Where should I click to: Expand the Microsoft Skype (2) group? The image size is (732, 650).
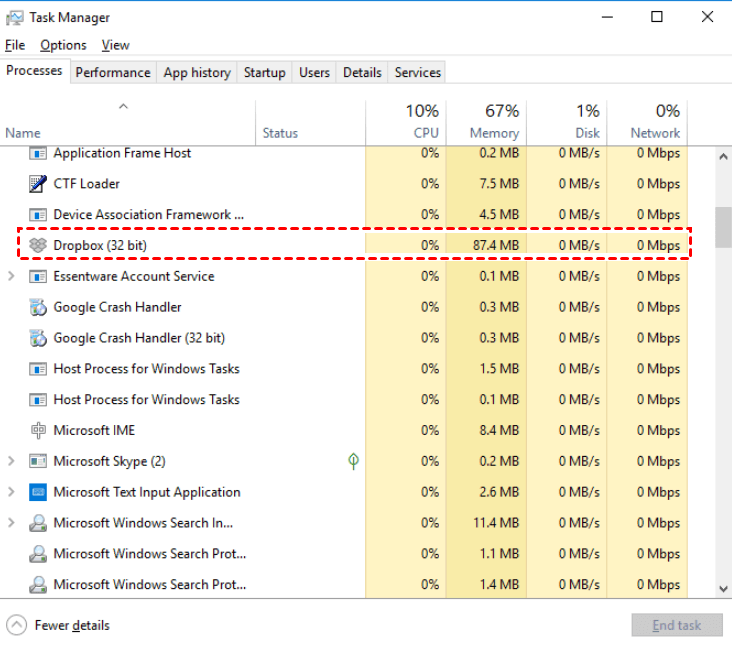pyautogui.click(x=11, y=461)
